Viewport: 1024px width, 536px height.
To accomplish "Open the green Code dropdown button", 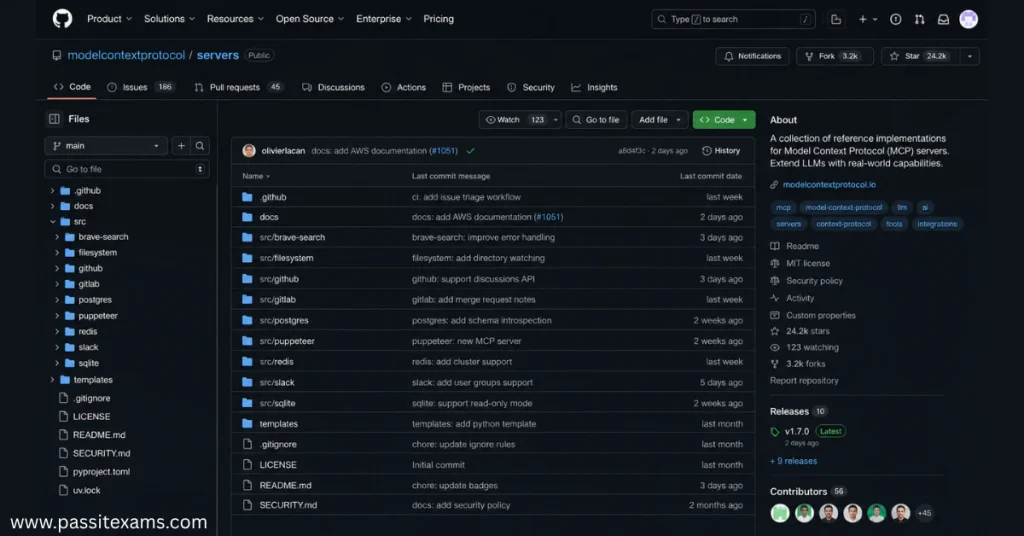I will point(724,119).
